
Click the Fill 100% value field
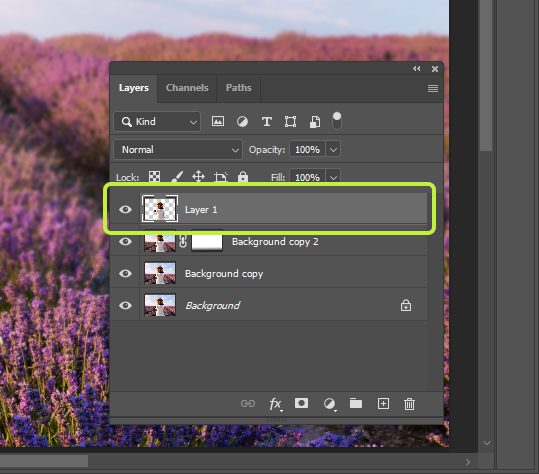(308, 177)
